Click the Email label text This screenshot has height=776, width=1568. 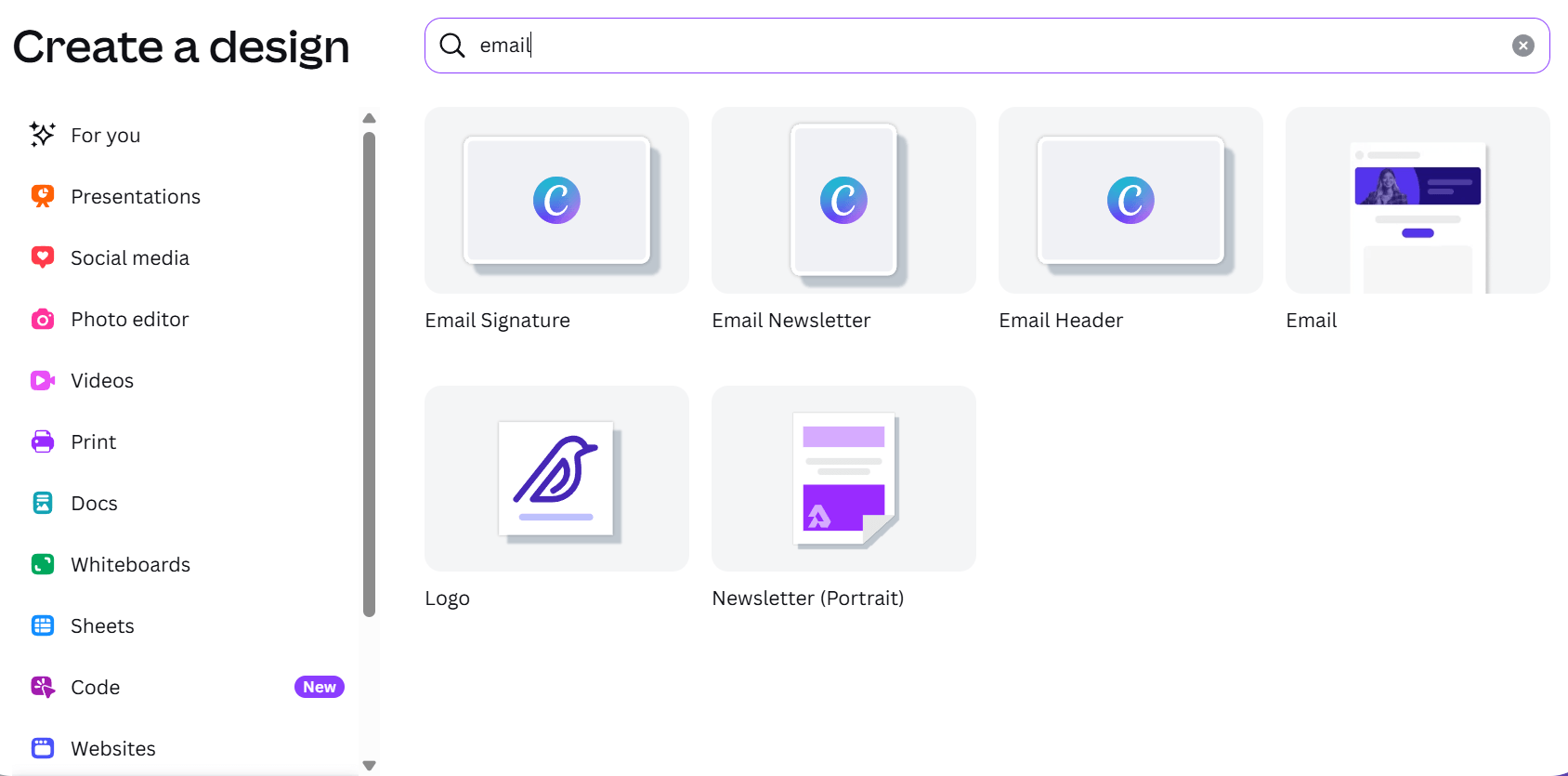coord(1312,321)
